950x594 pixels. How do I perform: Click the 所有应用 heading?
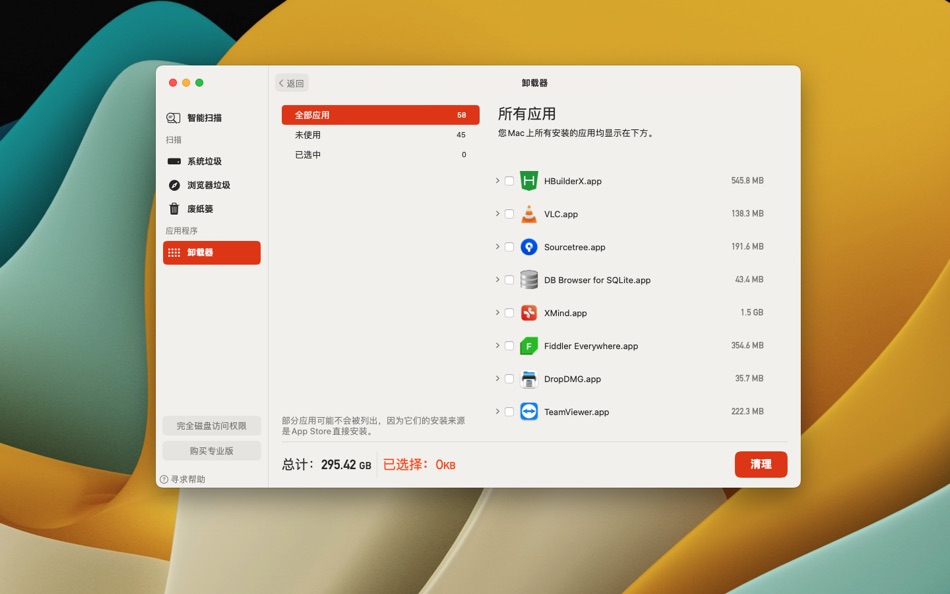[526, 114]
